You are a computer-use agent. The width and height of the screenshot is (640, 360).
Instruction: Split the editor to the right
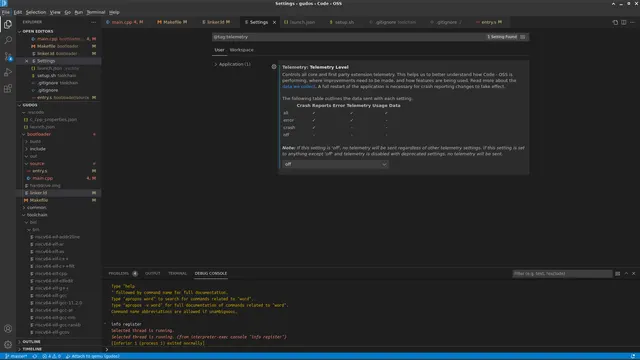pyautogui.click(x=624, y=22)
